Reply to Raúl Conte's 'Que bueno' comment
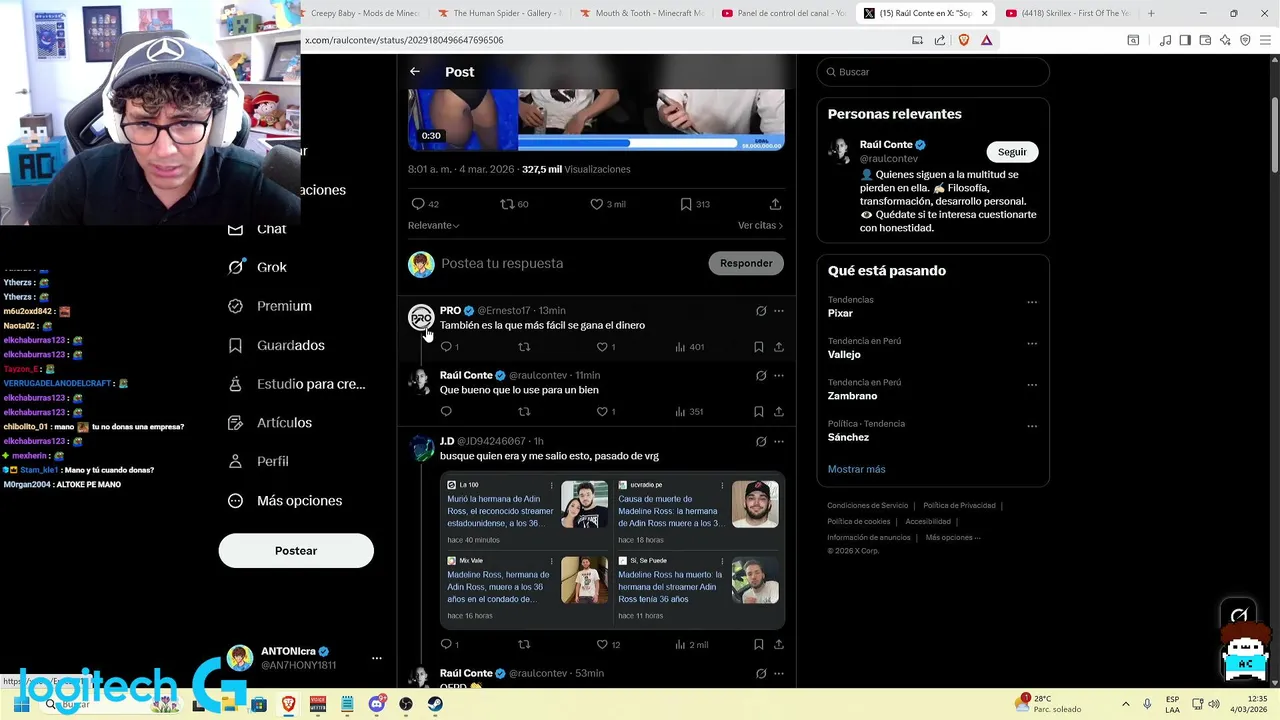The width and height of the screenshot is (1280, 720). (446, 411)
